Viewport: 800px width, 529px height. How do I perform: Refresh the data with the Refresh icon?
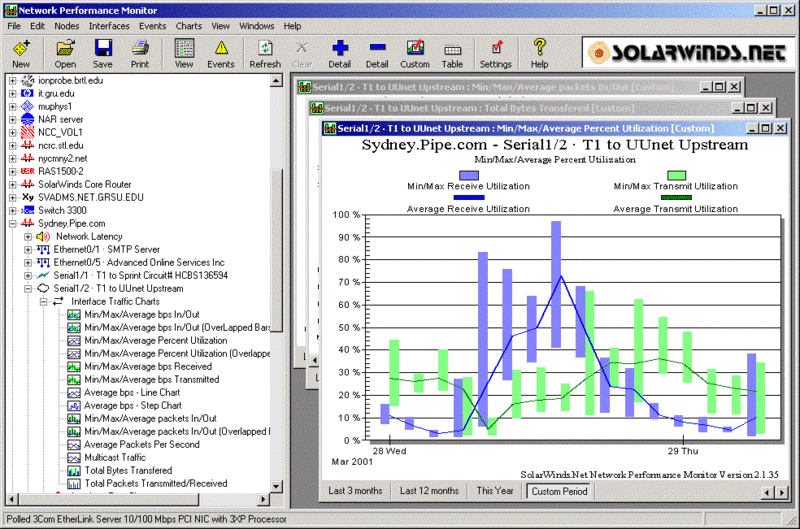pyautogui.click(x=265, y=53)
